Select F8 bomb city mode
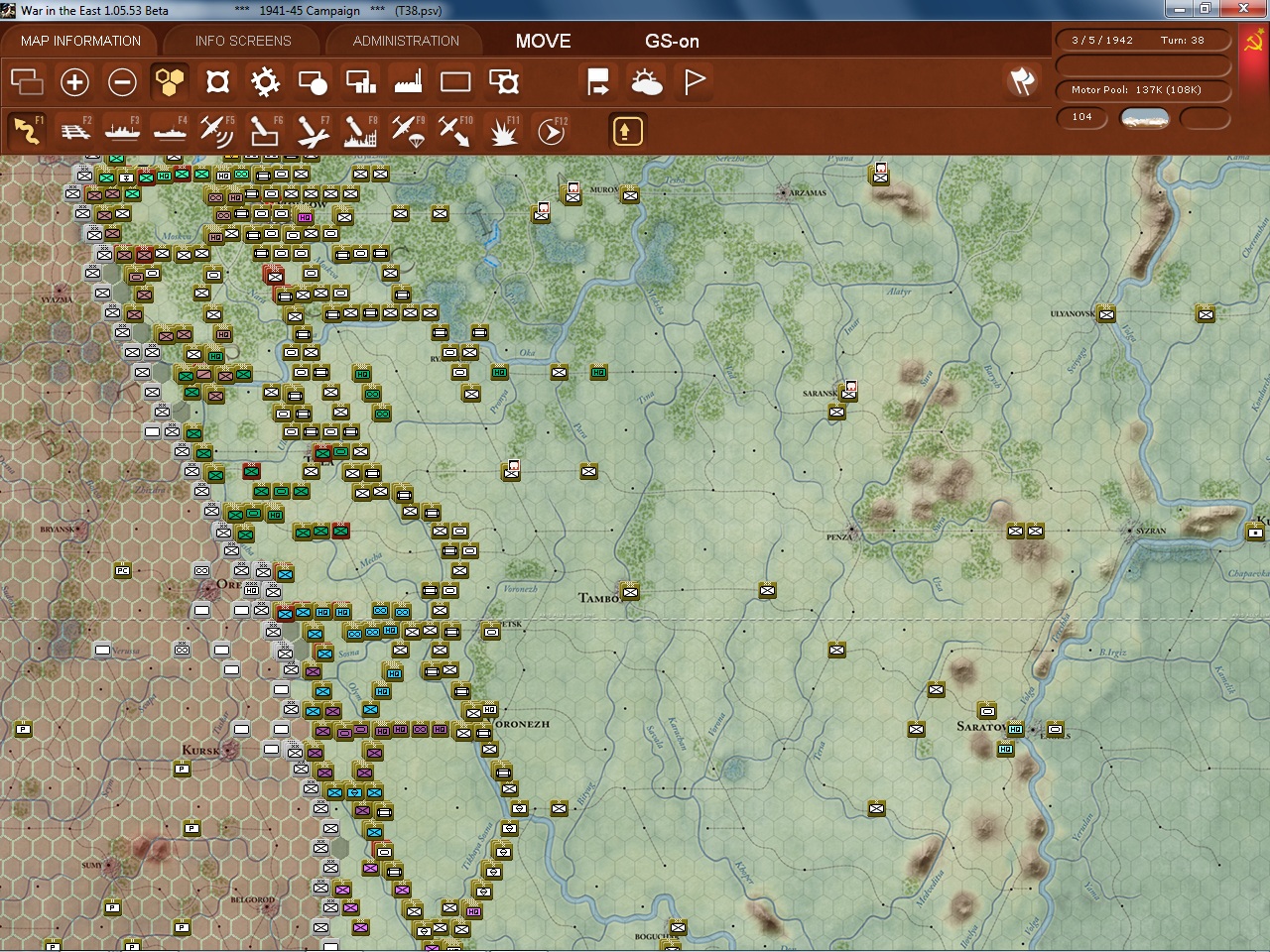Screen dimensions: 1270x952 [360, 130]
